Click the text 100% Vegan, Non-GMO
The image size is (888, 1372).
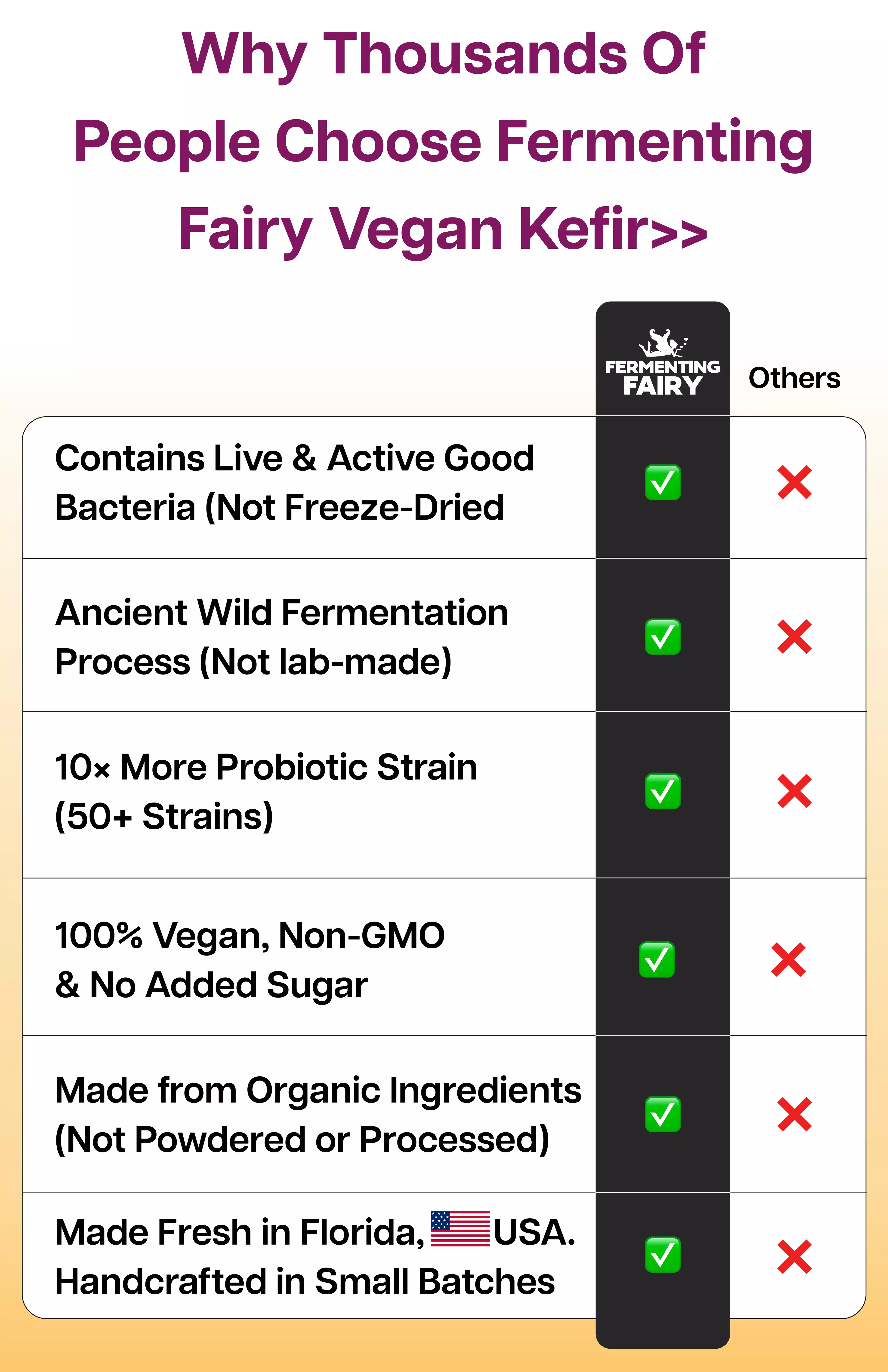coord(250,935)
